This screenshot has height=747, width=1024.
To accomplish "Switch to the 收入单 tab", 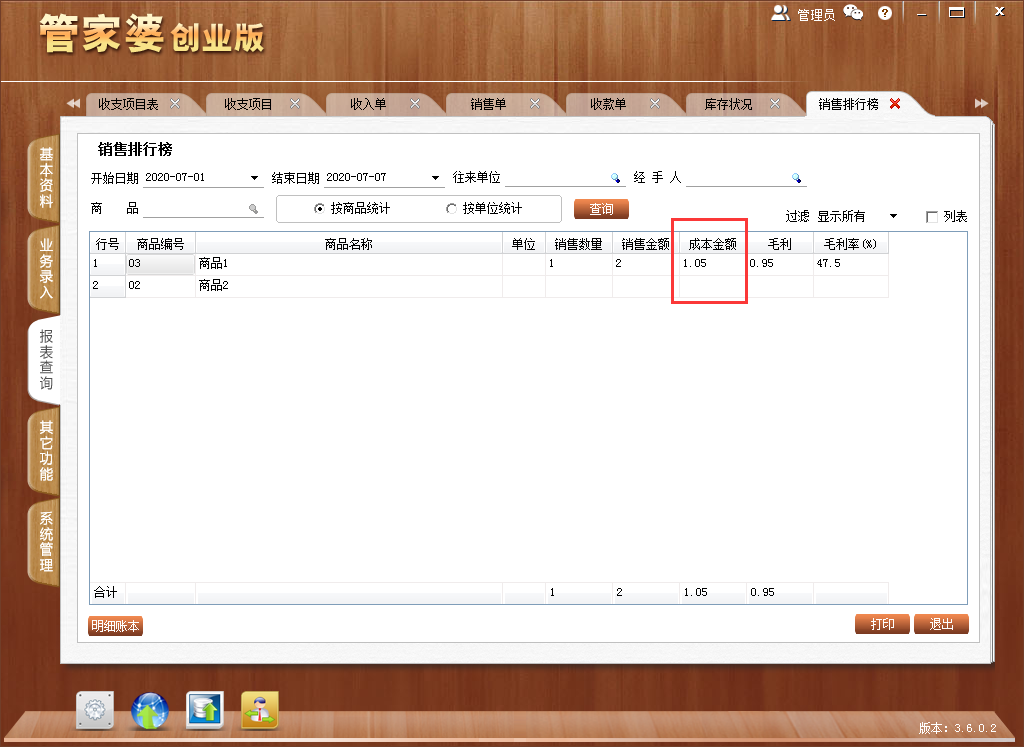I will 368,104.
